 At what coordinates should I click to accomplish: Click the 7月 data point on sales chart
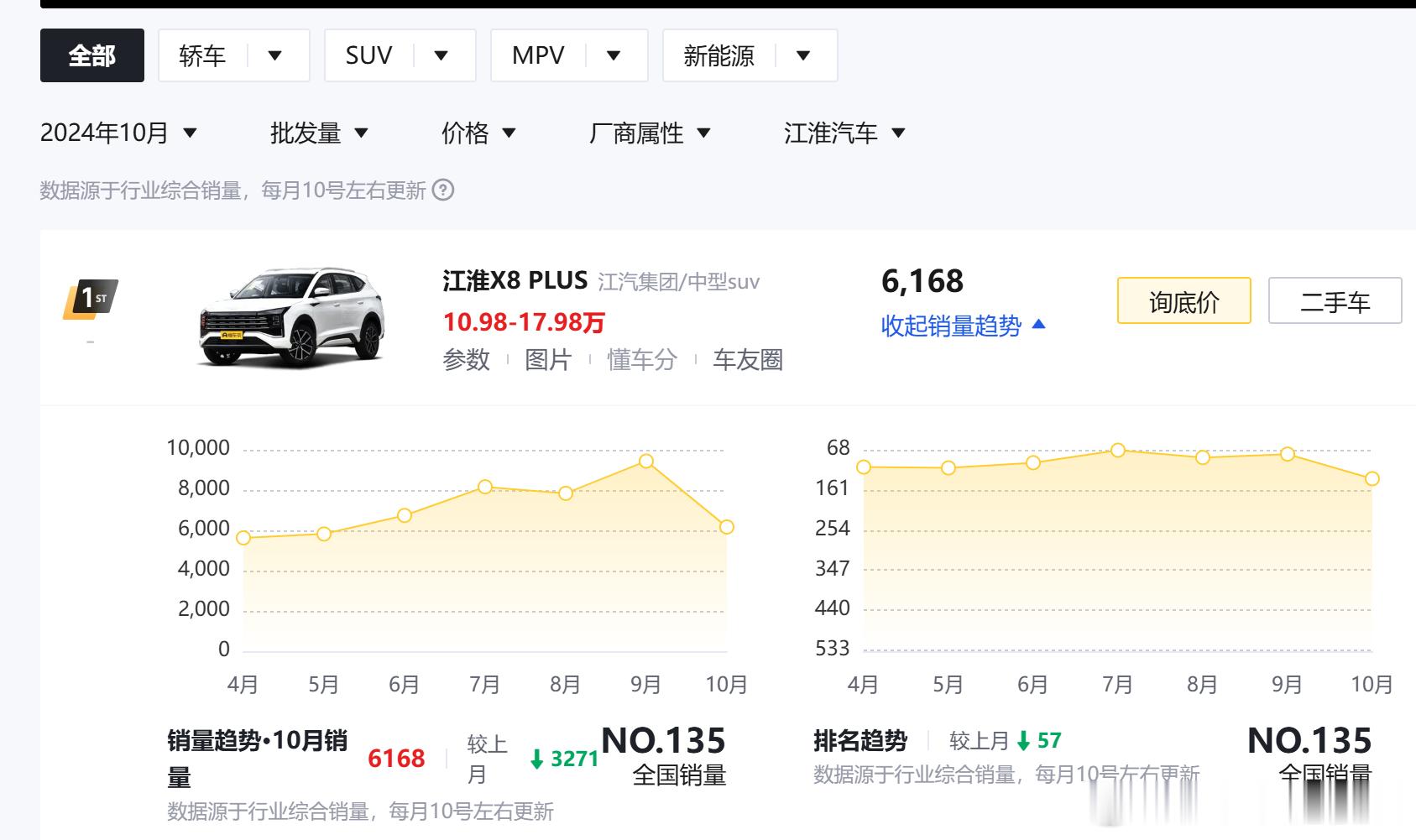tap(485, 487)
